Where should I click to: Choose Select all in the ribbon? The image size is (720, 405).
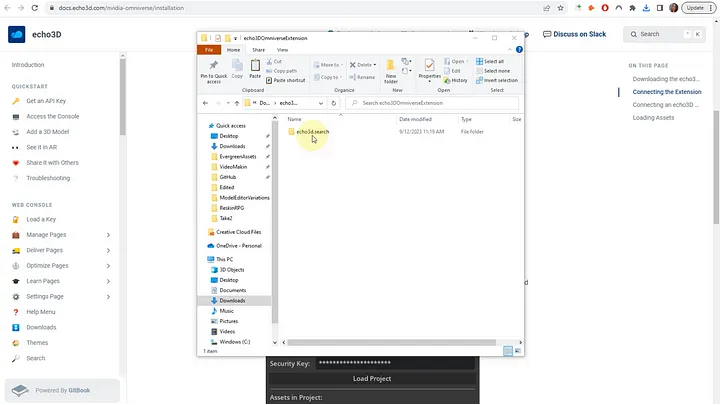click(x=493, y=62)
